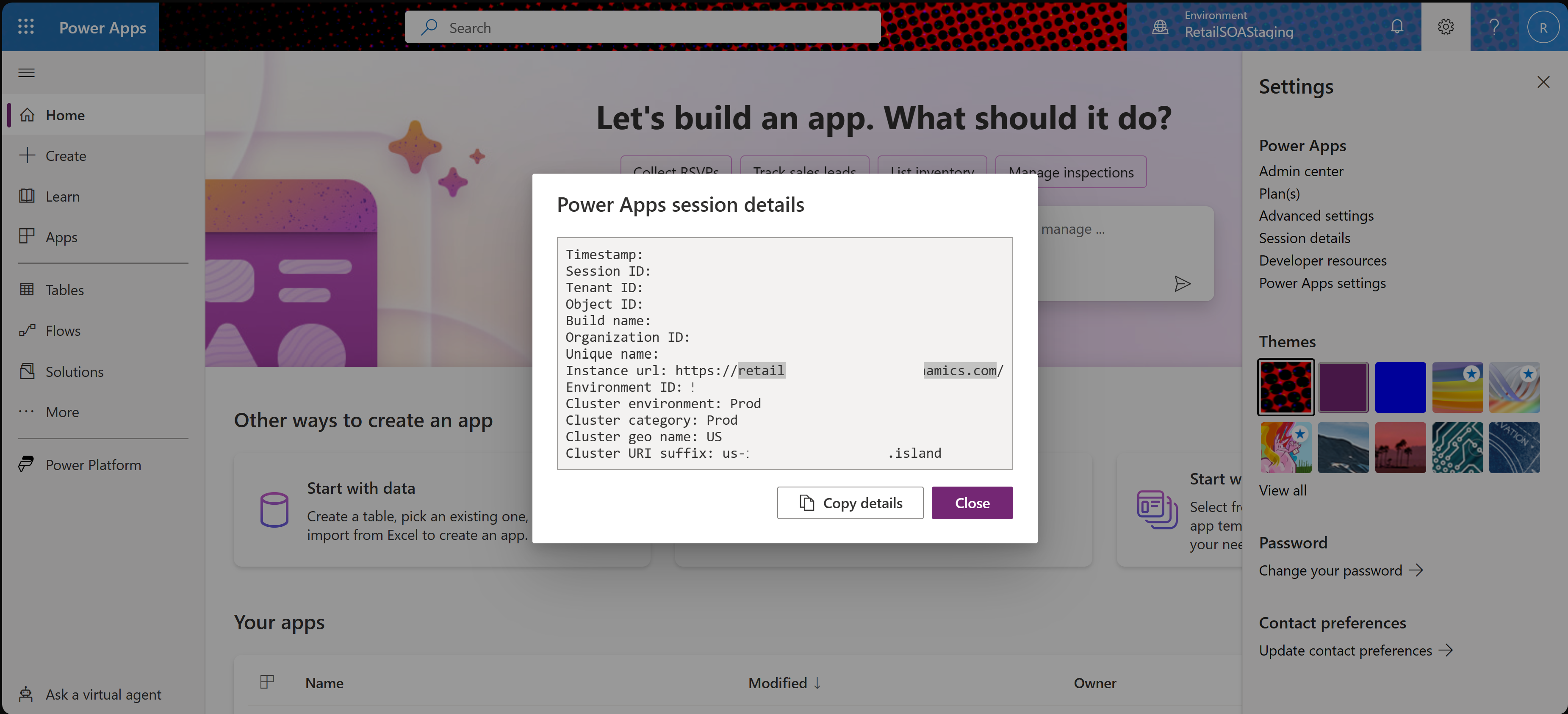The width and height of the screenshot is (1568, 714).
Task: Click Copy details button in session dialog
Action: [x=850, y=502]
